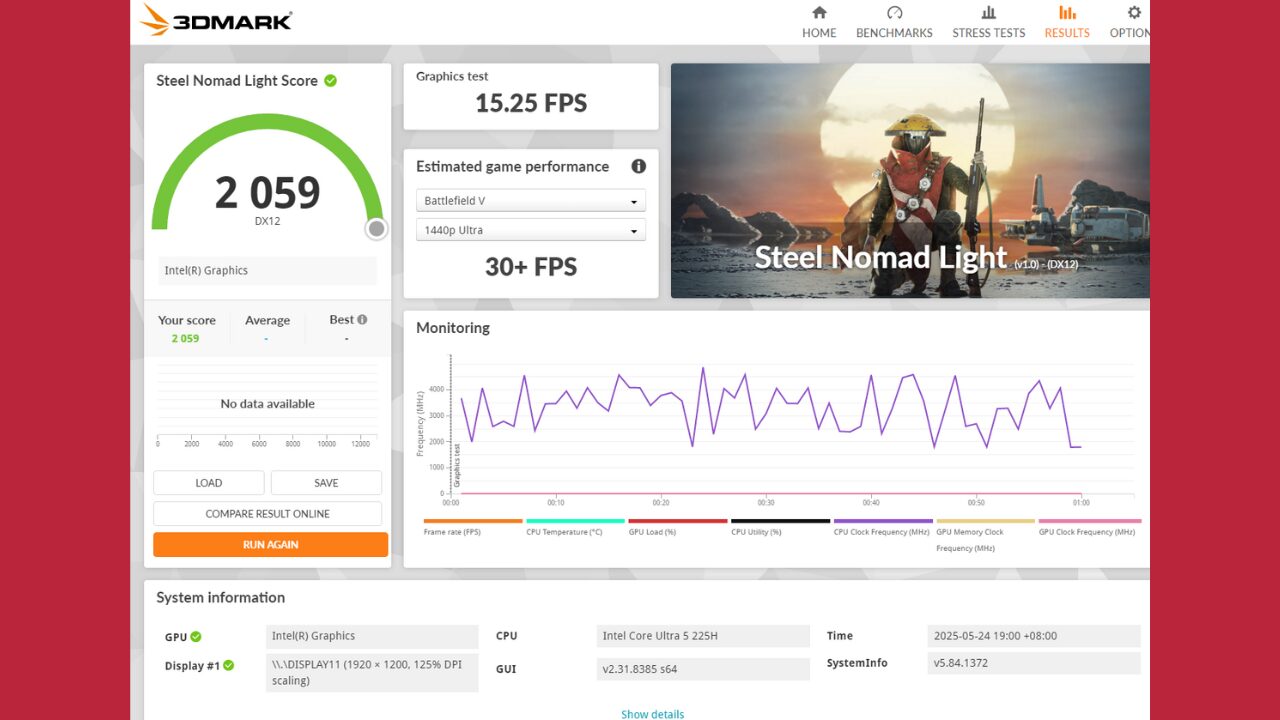Open the 1440p Ultra resolution dropdown
This screenshot has width=1280, height=720.
click(530, 230)
